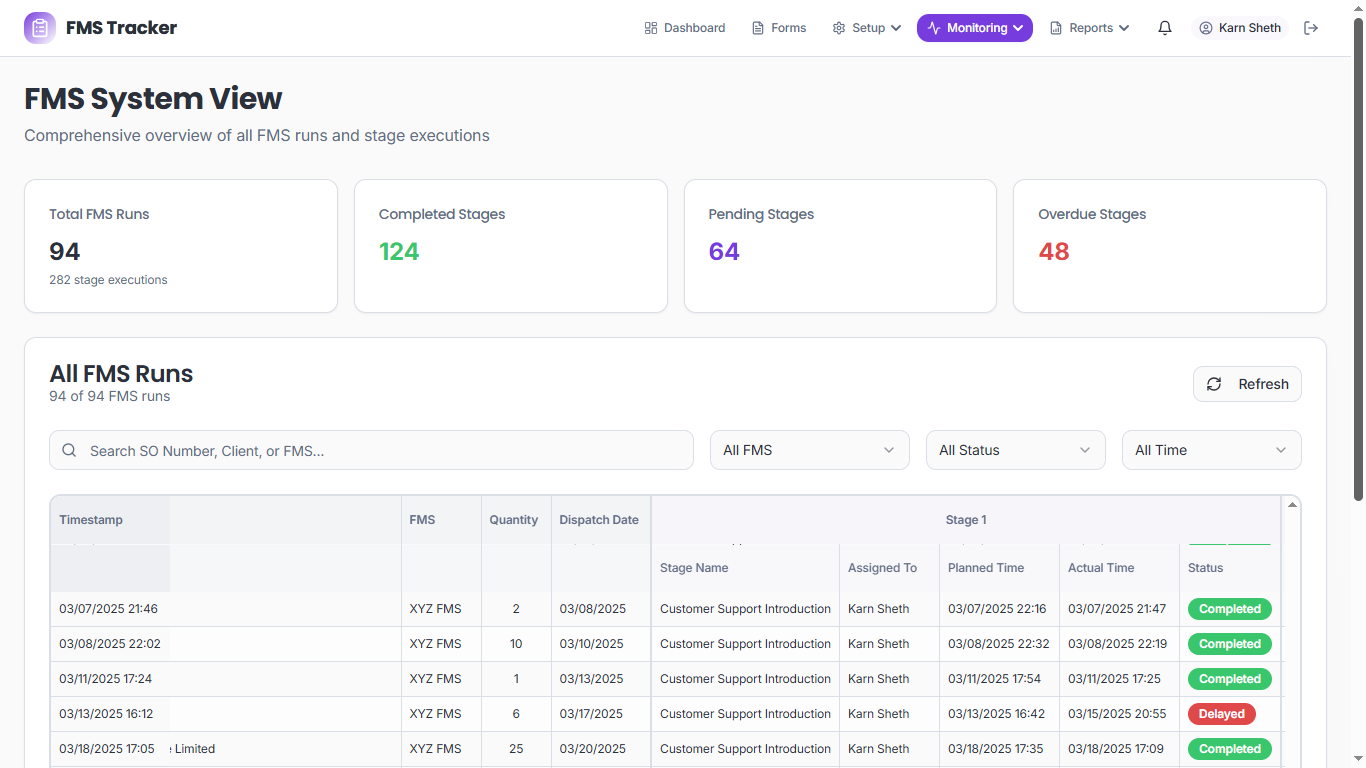The height and width of the screenshot is (768, 1366).
Task: Refresh the FMS runs list
Action: click(x=1247, y=384)
